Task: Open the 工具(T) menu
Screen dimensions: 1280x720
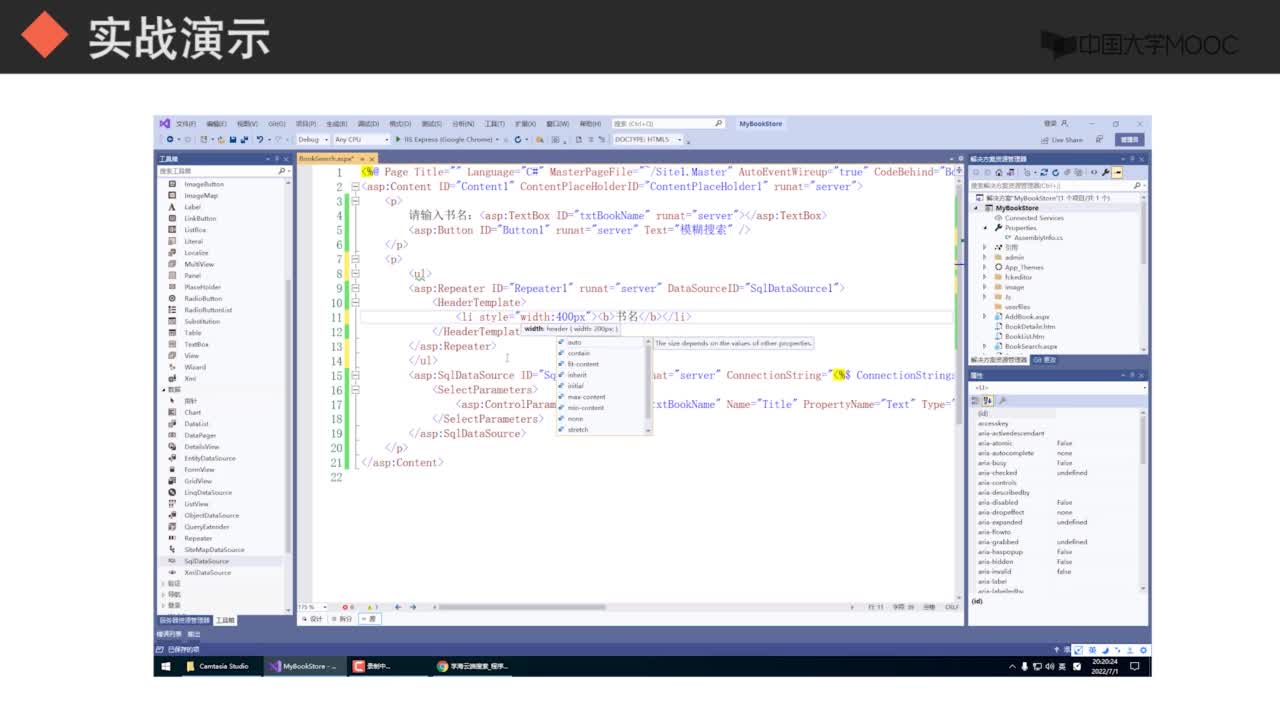Action: (x=494, y=124)
